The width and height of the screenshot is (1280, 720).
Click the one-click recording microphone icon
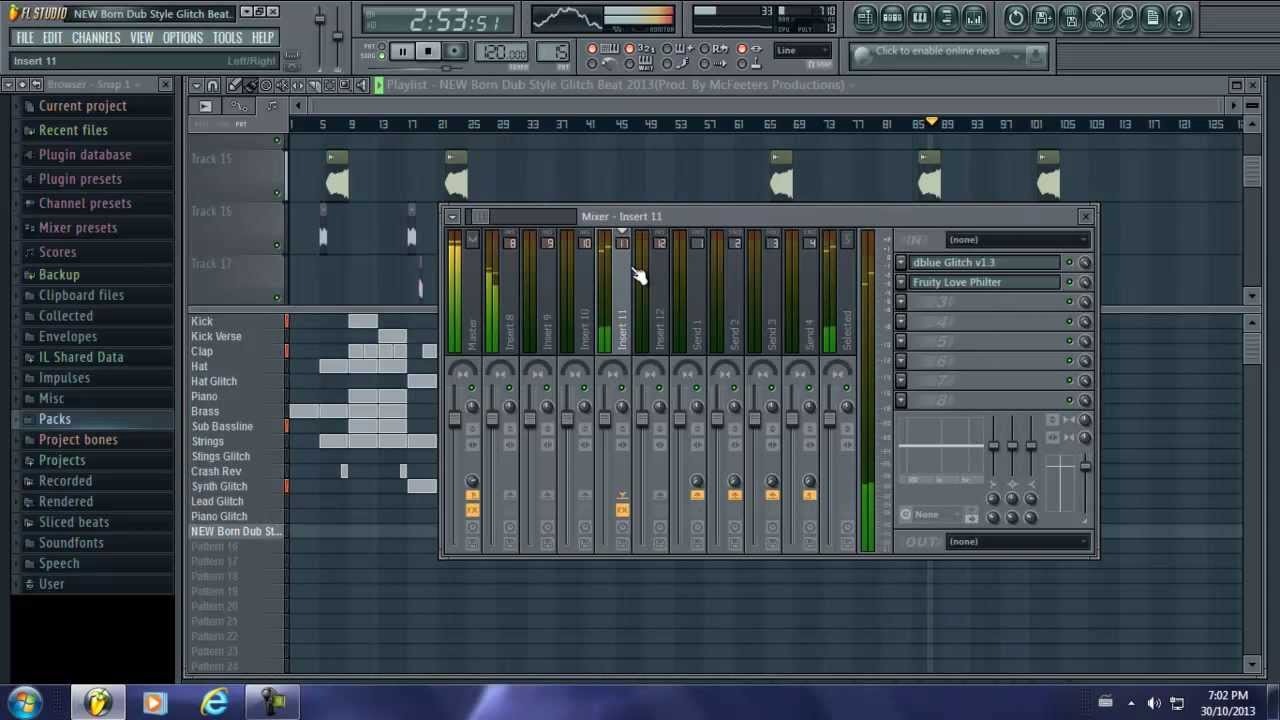tap(1125, 17)
